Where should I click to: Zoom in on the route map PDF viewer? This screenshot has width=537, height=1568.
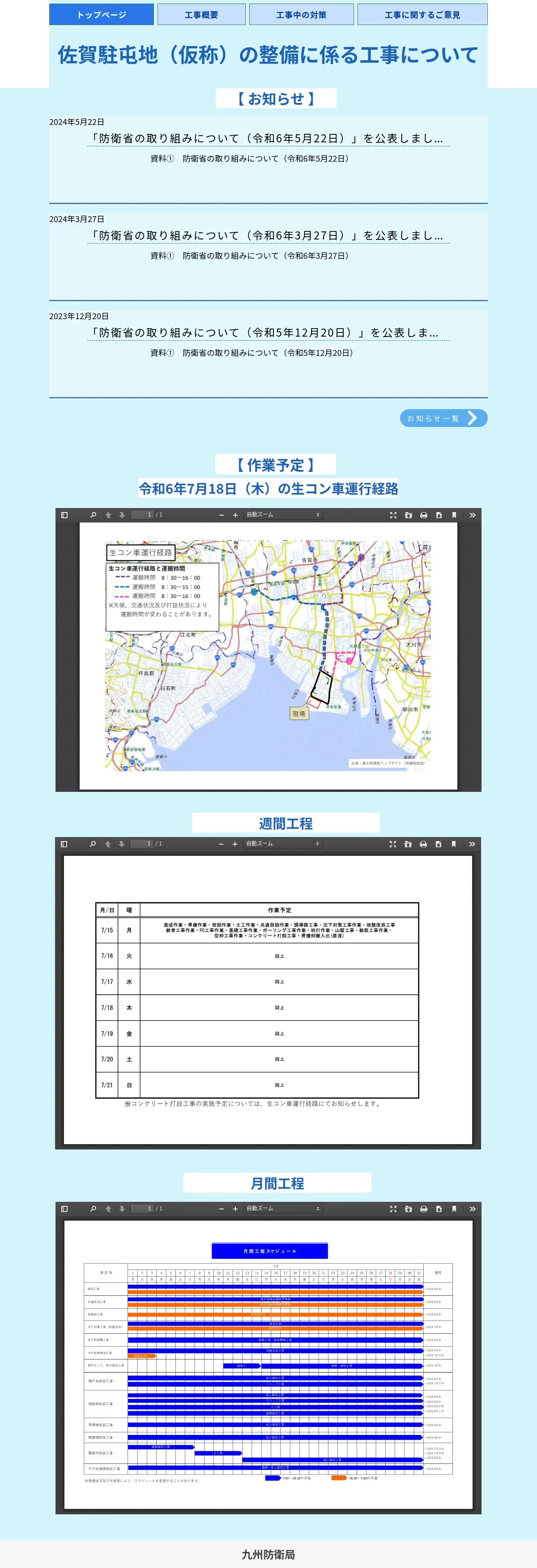click(x=235, y=515)
